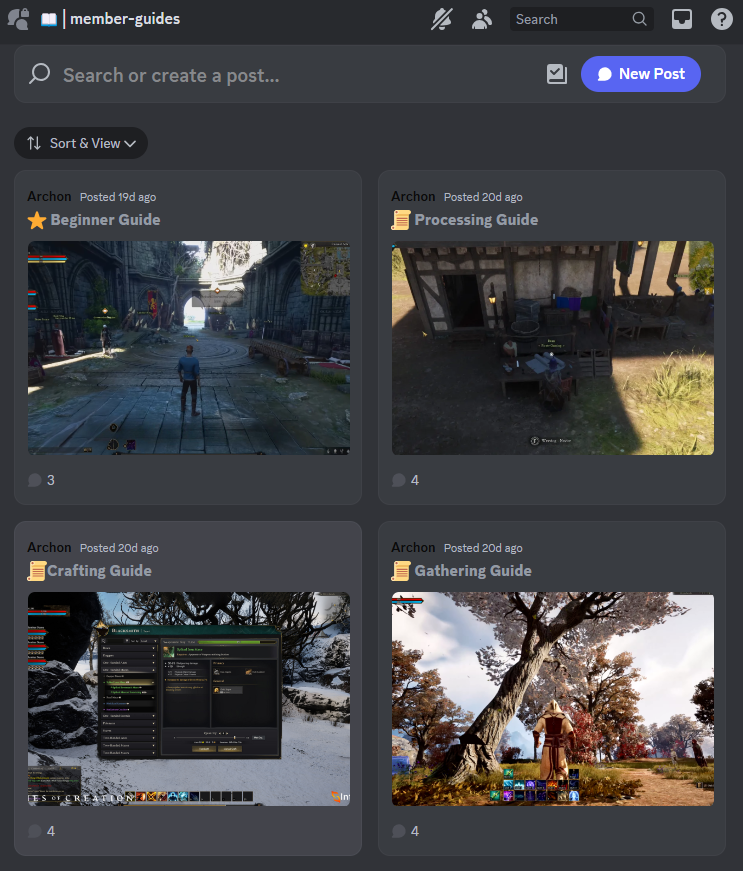Click the magnifier icon in top search box
This screenshot has width=743, height=871.
[639, 19]
